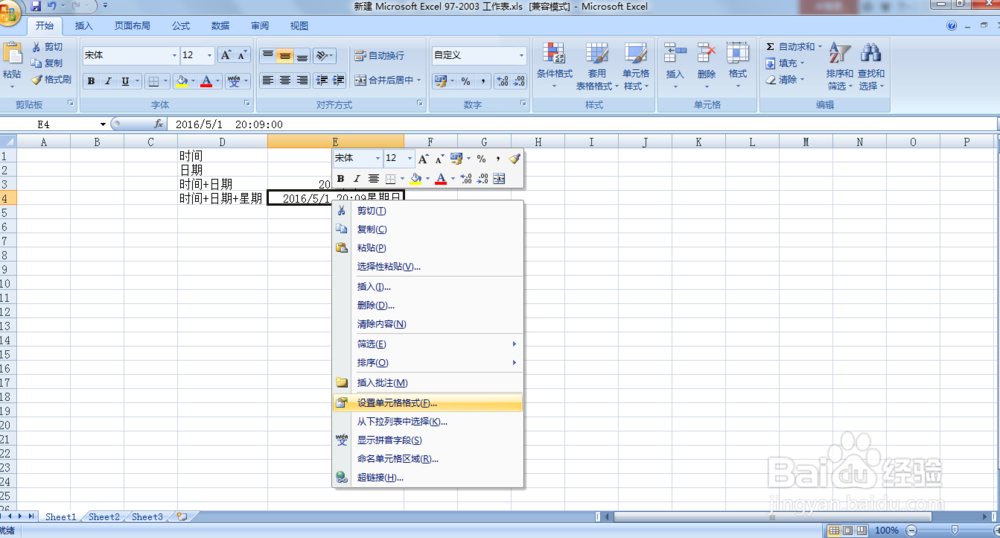Choose 复制 from the context menu
Screen dimensions: 1000x538
[427, 229]
